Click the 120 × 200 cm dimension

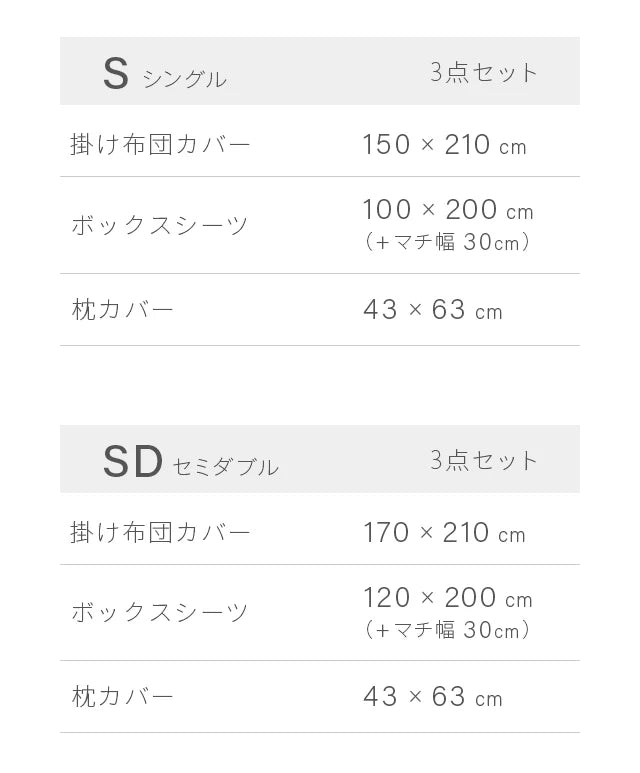(448, 597)
